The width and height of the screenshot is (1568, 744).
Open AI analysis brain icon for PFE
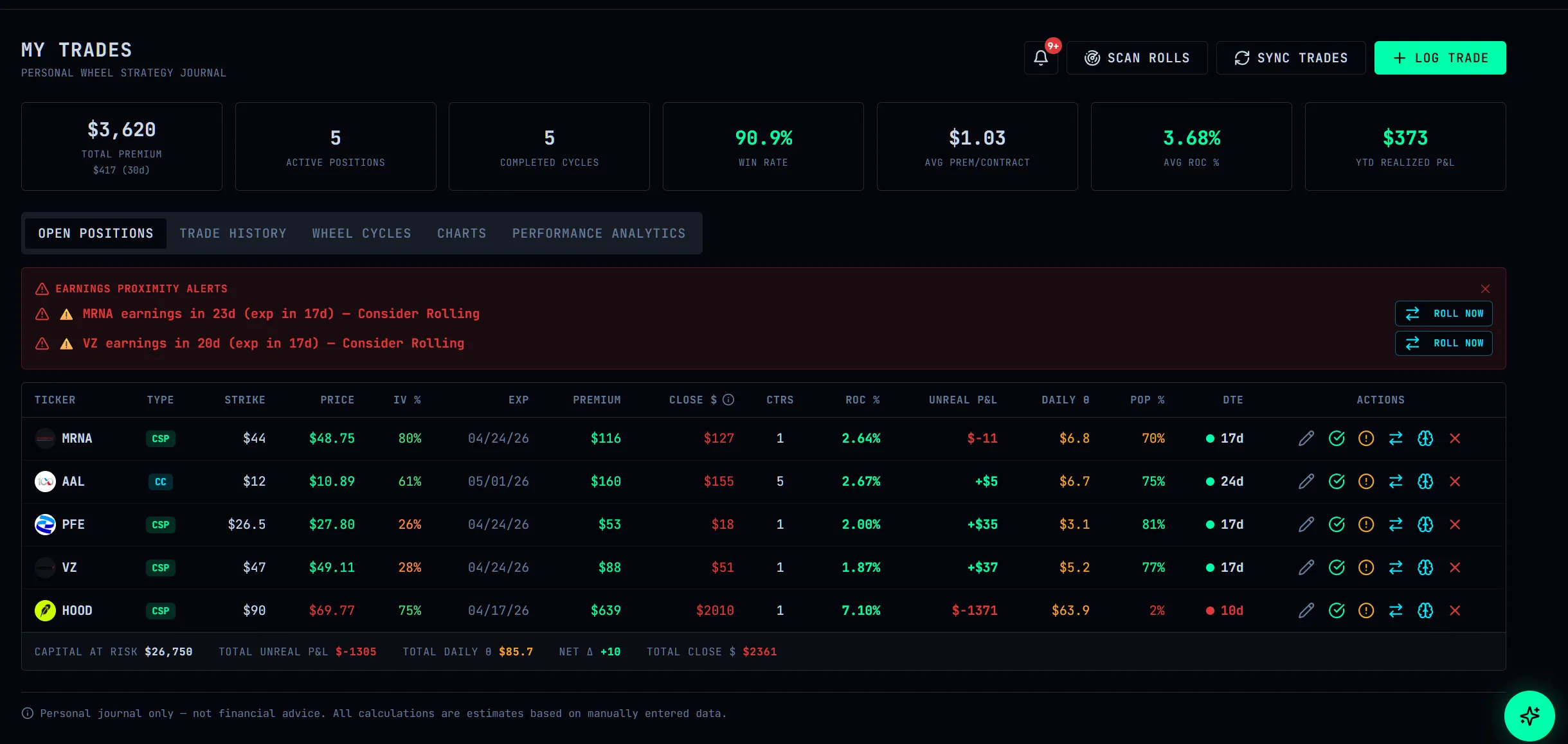(1425, 524)
